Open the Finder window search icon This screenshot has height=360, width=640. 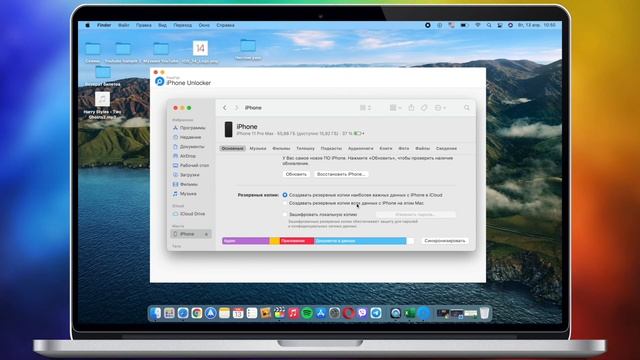(x=467, y=108)
